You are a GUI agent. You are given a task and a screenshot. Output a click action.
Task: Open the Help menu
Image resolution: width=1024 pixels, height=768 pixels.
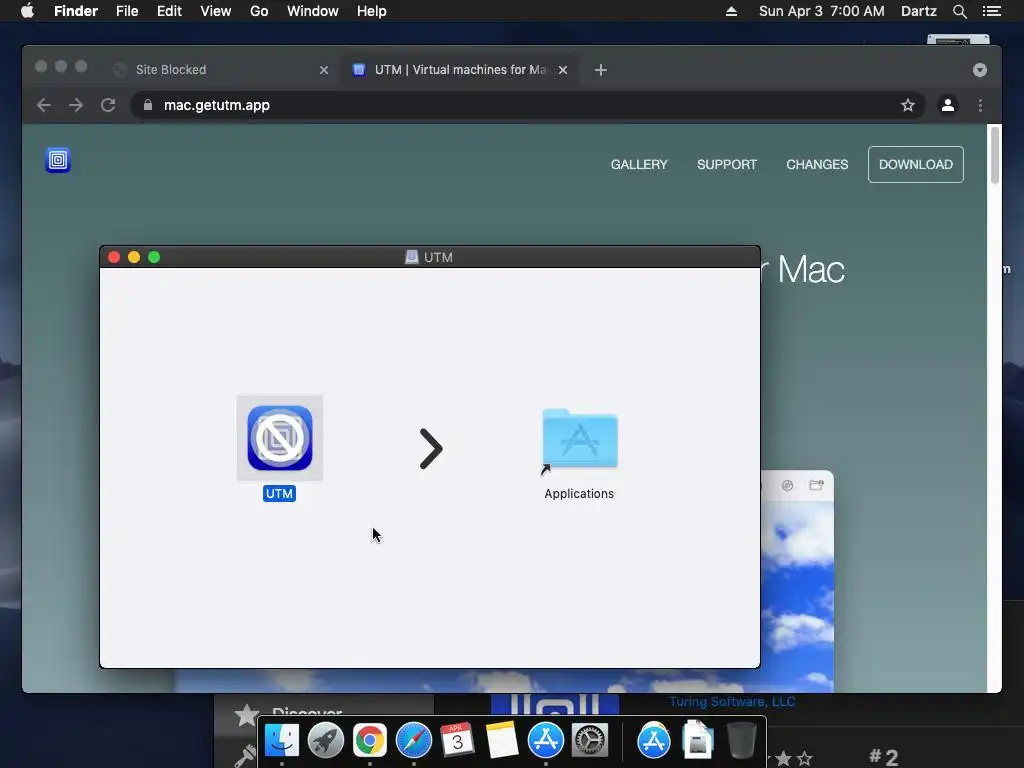tap(372, 11)
